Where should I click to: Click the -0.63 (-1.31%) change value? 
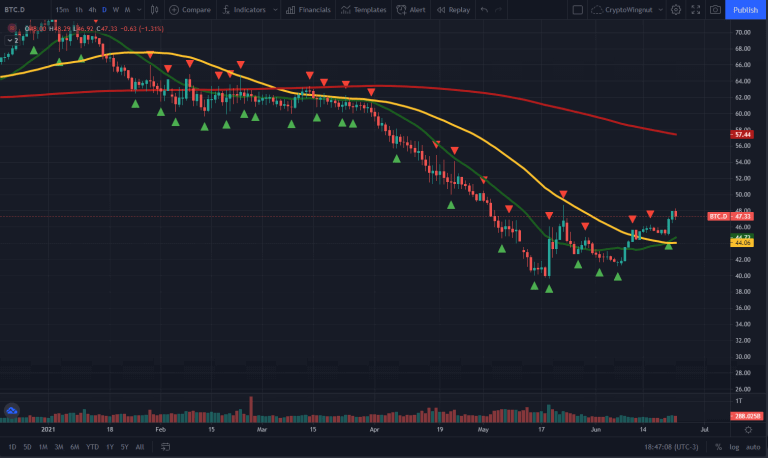[143, 28]
